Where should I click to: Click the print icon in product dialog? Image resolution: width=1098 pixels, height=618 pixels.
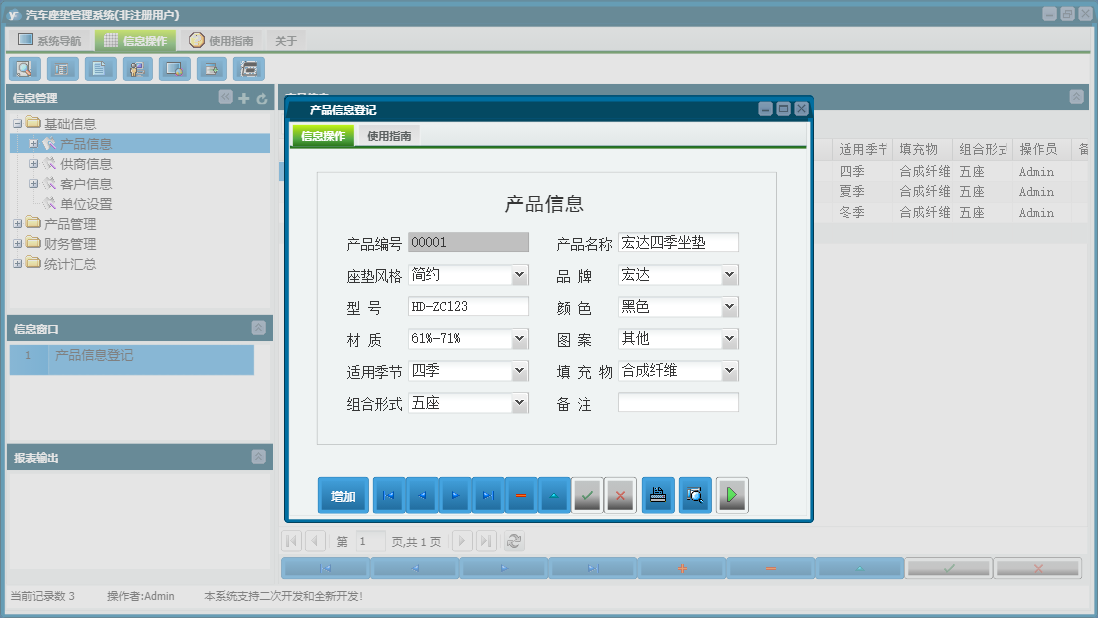tap(658, 496)
